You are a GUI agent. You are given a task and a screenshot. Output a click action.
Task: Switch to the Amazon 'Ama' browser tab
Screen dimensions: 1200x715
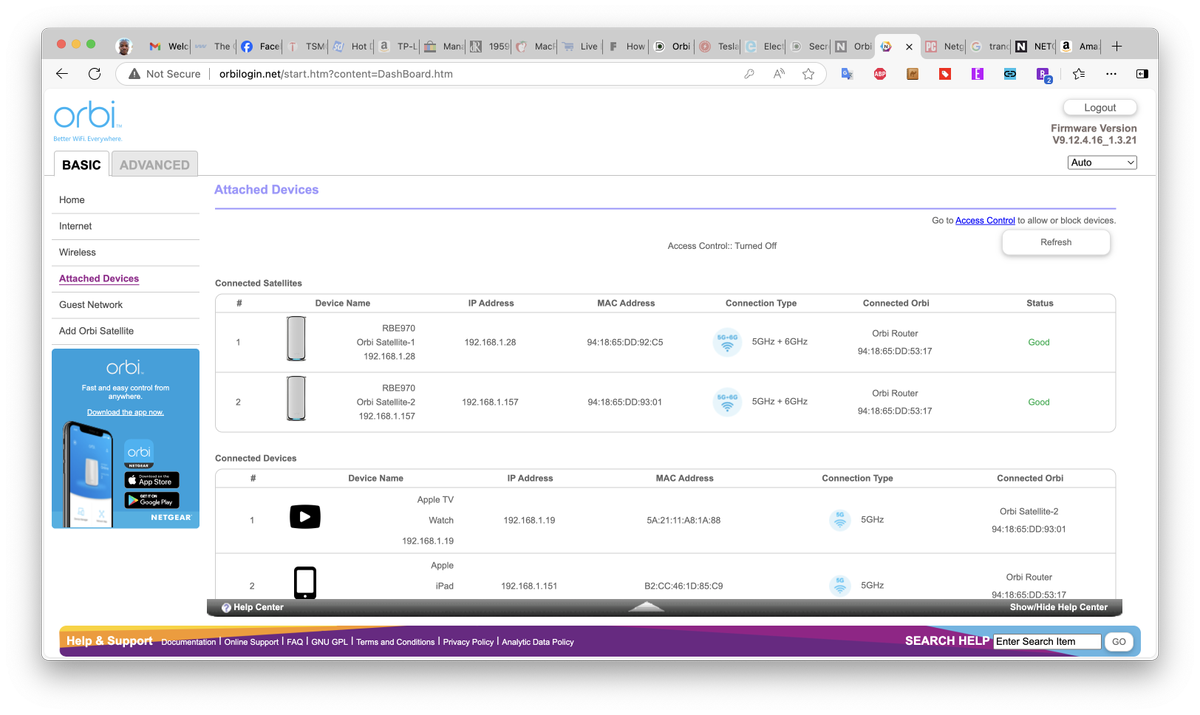coord(1080,46)
